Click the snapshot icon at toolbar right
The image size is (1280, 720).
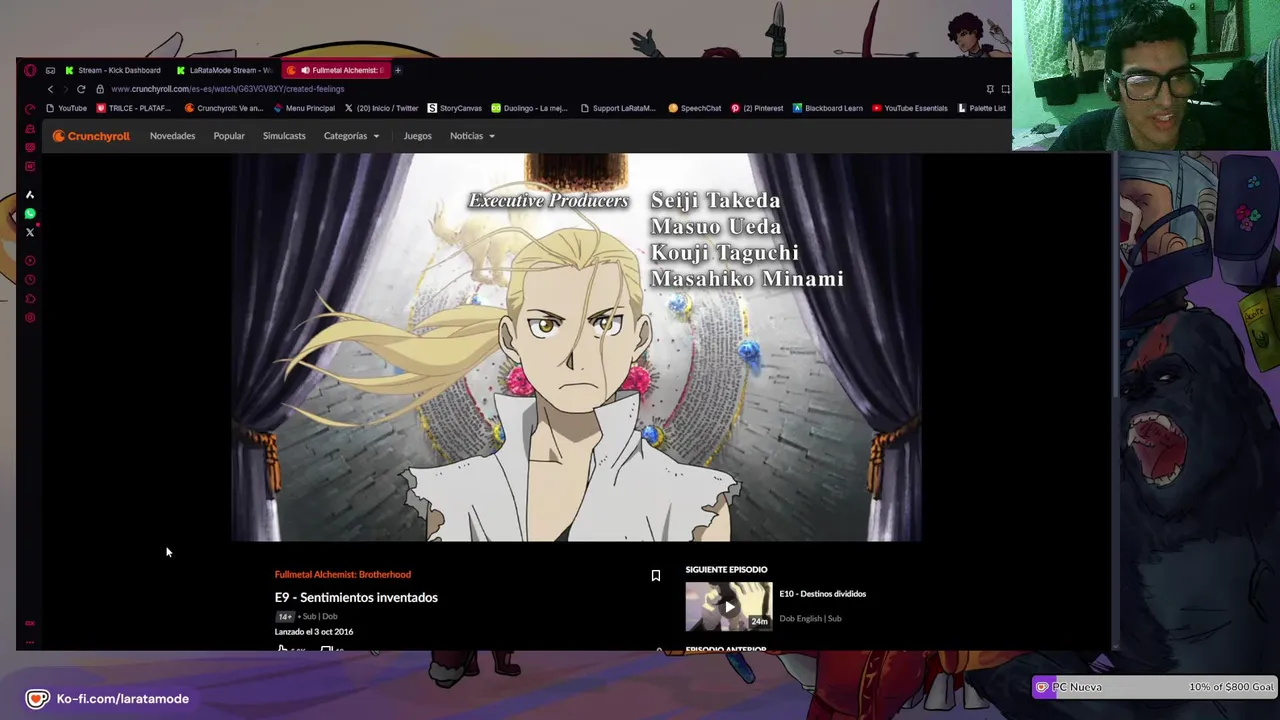(1005, 89)
